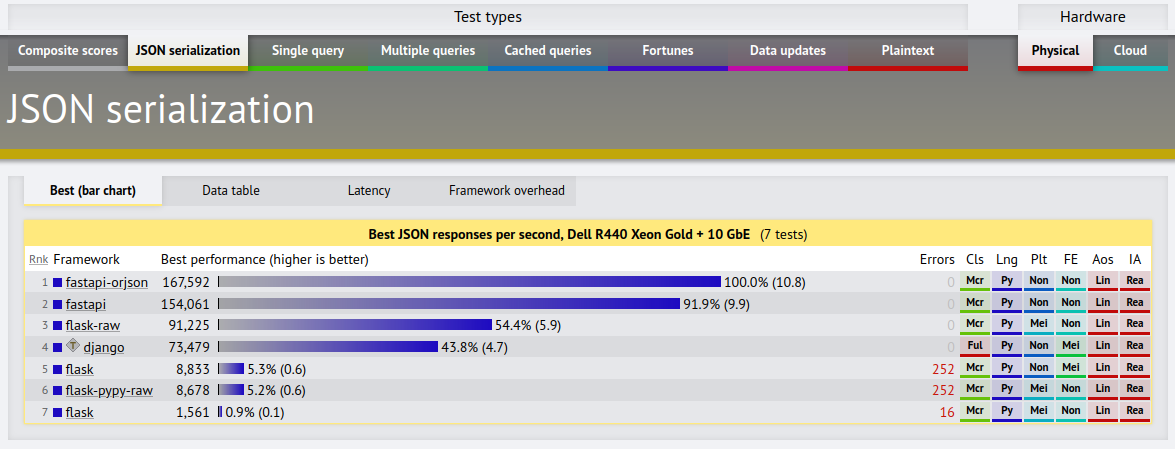Choose Cloud hardware tab
Screen dimensions: 1175x449
point(1130,51)
